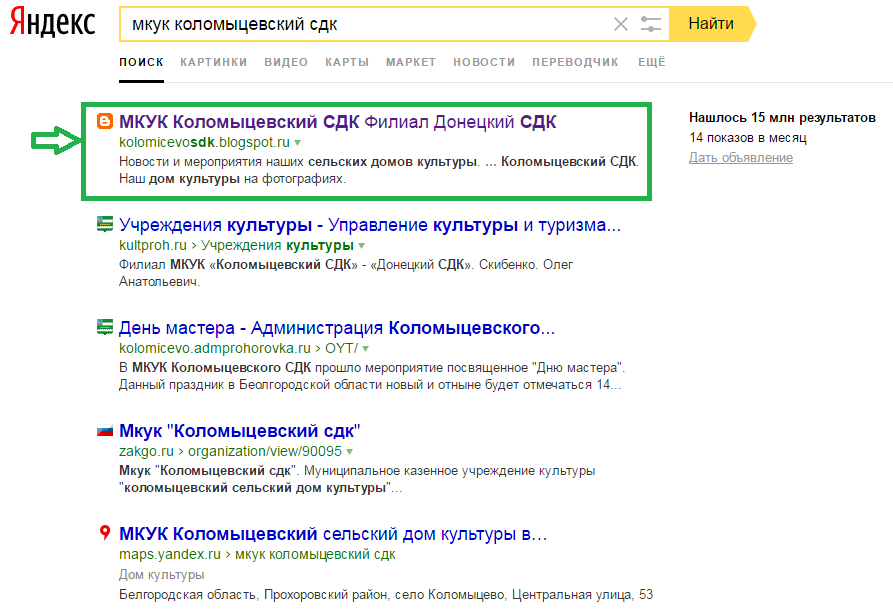
Task: Expand dropdown arrow after zakgo.ru organization/view/90095
Action: pyautogui.click(x=350, y=452)
